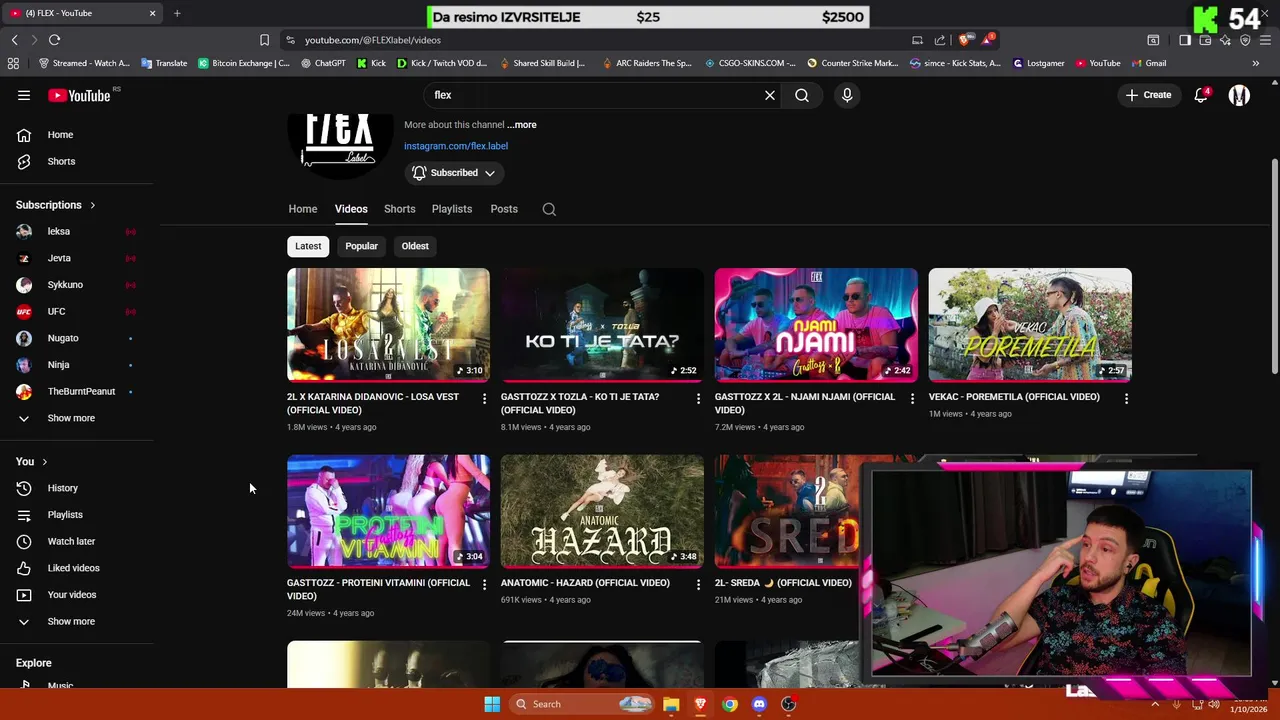Search within channel using magnifier icon
Image resolution: width=1280 pixels, height=720 pixels.
pyautogui.click(x=549, y=209)
